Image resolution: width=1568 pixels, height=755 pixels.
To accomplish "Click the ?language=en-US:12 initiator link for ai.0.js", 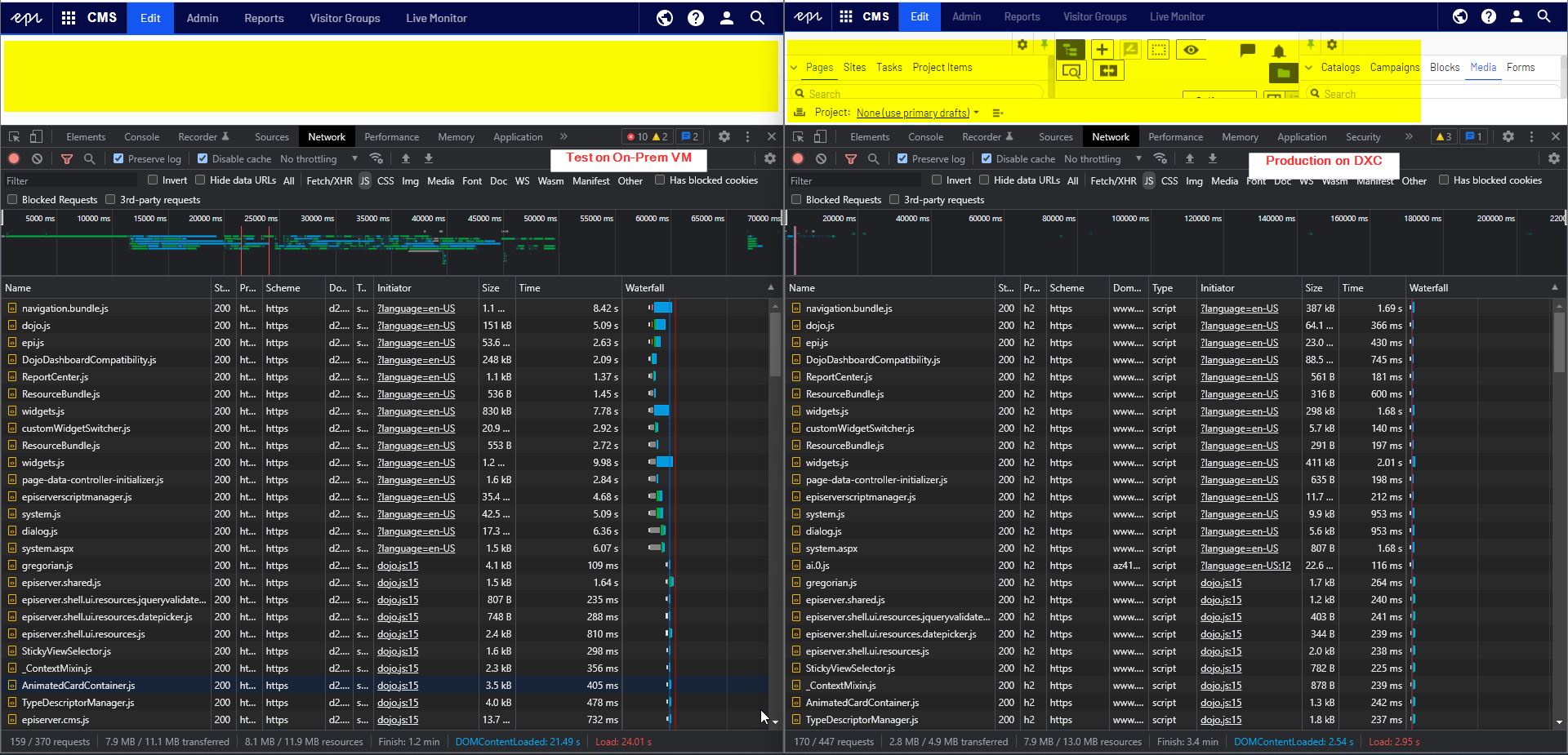I will [x=1245, y=566].
